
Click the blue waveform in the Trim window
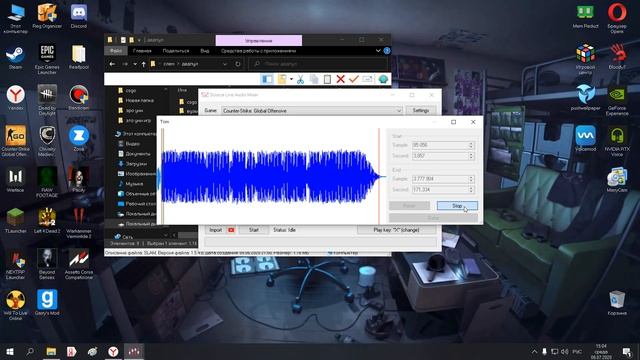pyautogui.click(x=269, y=176)
